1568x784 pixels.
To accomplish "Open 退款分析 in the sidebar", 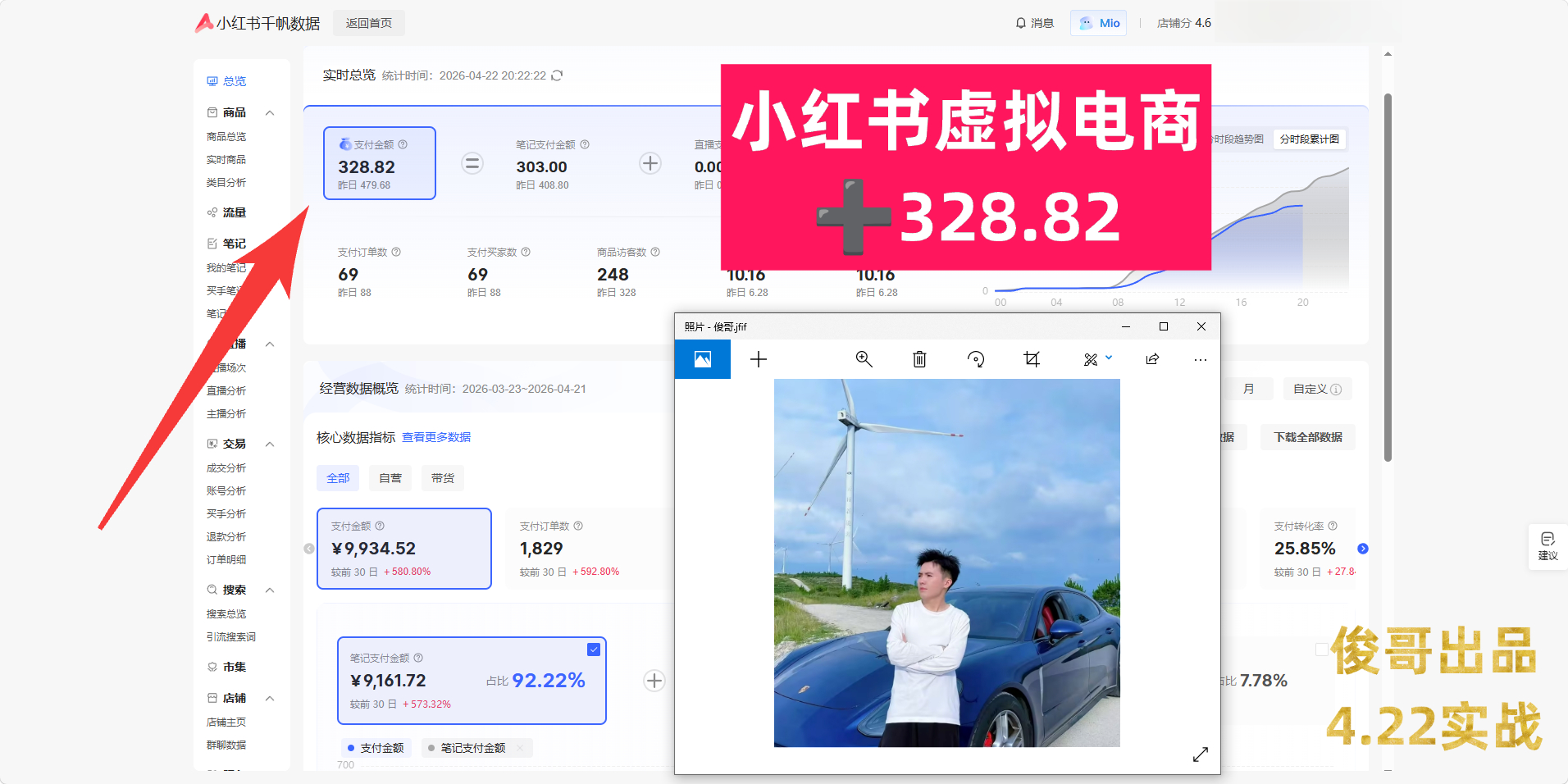I will click(x=226, y=537).
